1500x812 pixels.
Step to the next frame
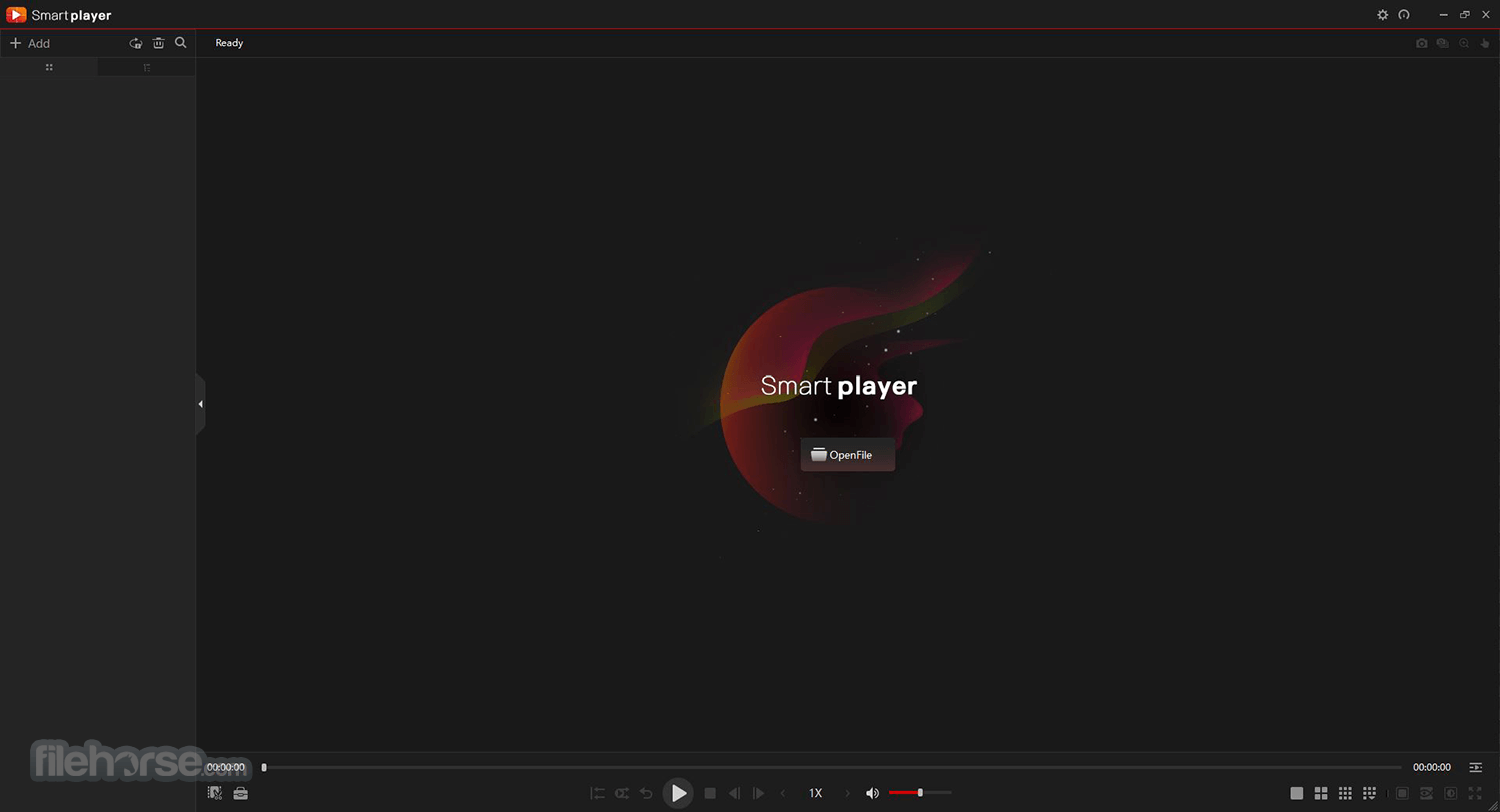coord(758,793)
